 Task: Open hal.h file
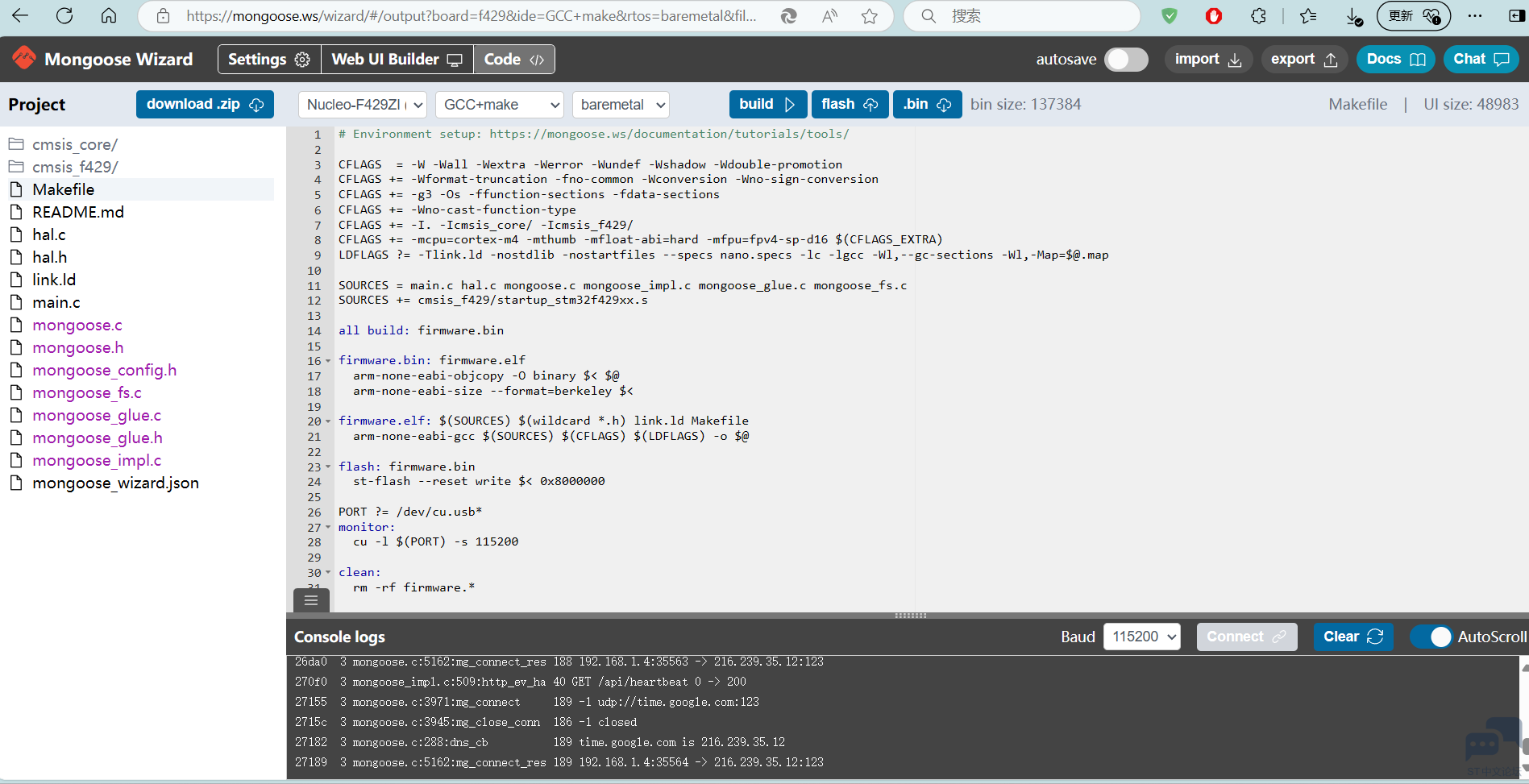(x=49, y=257)
